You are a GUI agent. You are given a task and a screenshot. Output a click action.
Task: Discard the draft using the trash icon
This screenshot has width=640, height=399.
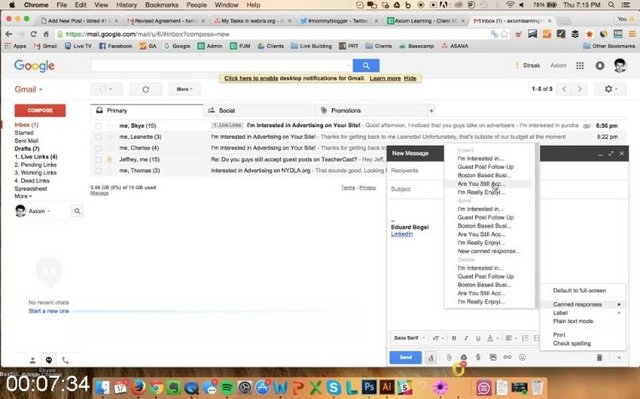click(x=599, y=358)
